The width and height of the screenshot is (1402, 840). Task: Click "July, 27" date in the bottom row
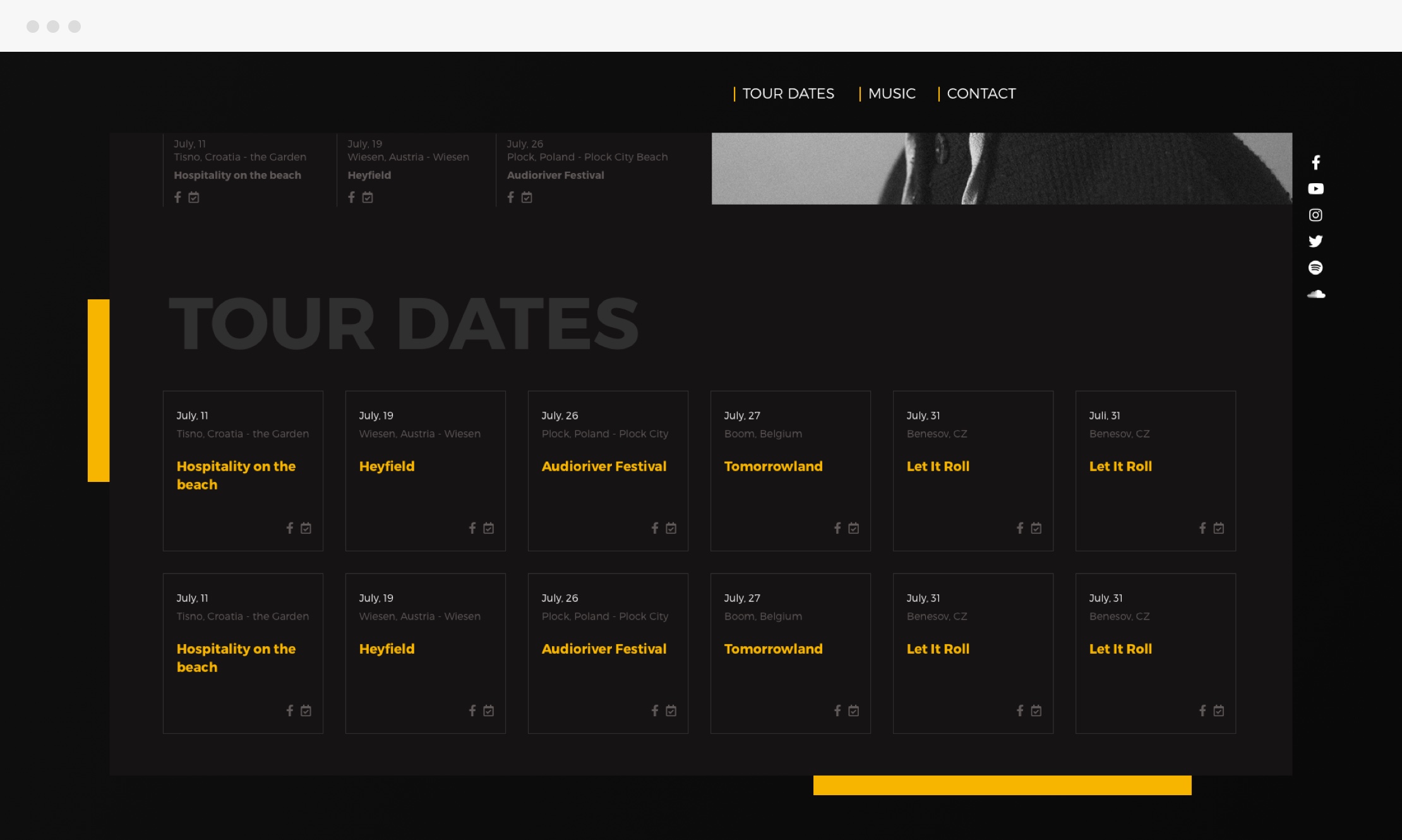(x=742, y=598)
